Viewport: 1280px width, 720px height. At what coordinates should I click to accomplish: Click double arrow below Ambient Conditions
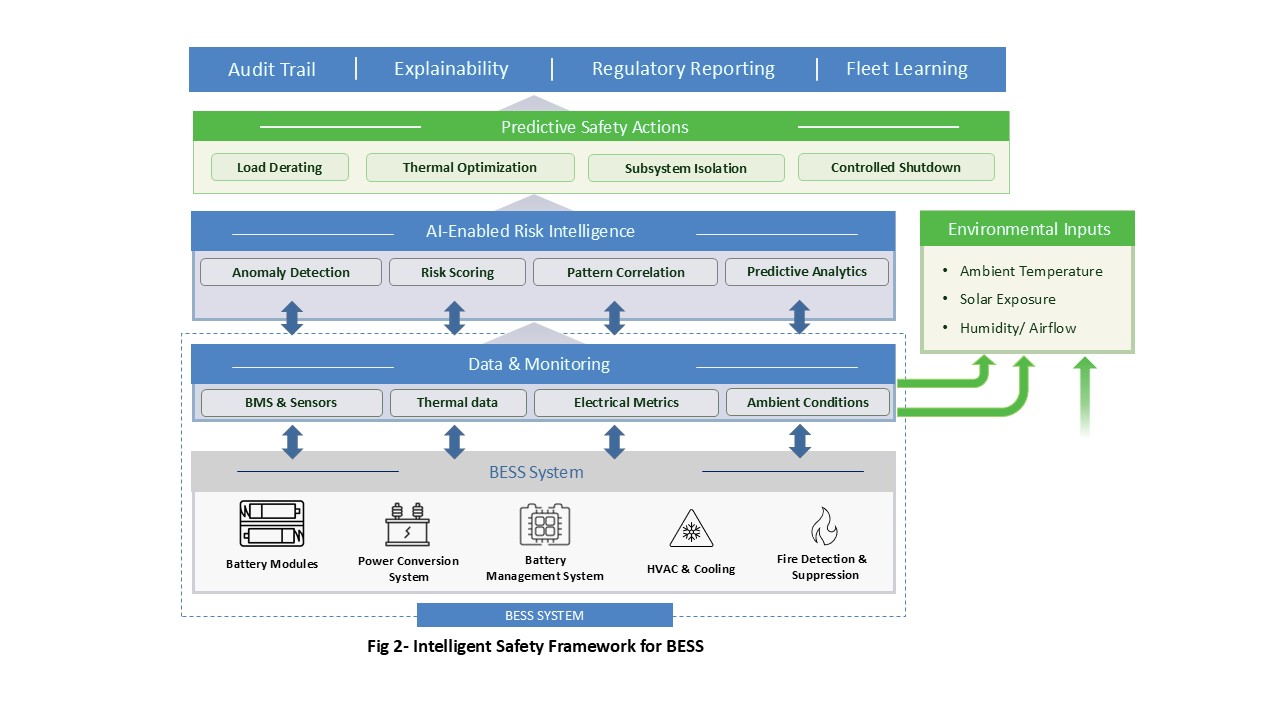(x=799, y=441)
